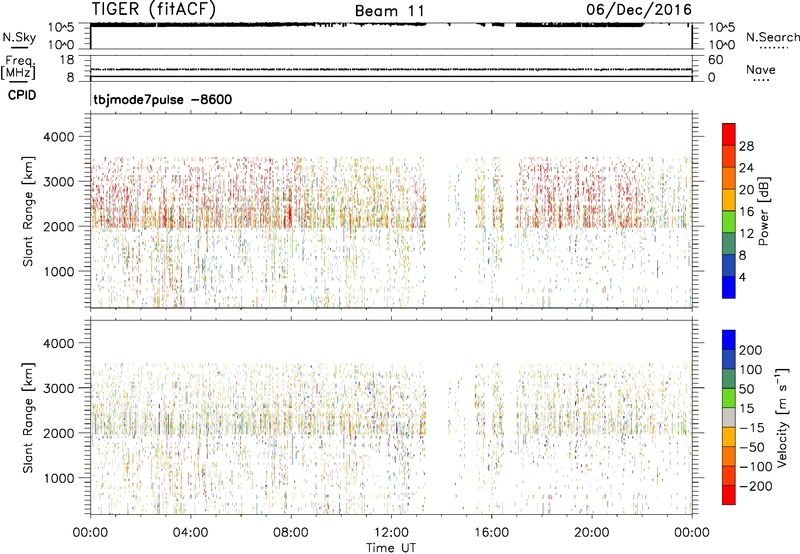Click the -200 label on velocity colorbar
The height and width of the screenshot is (554, 800).
[756, 486]
